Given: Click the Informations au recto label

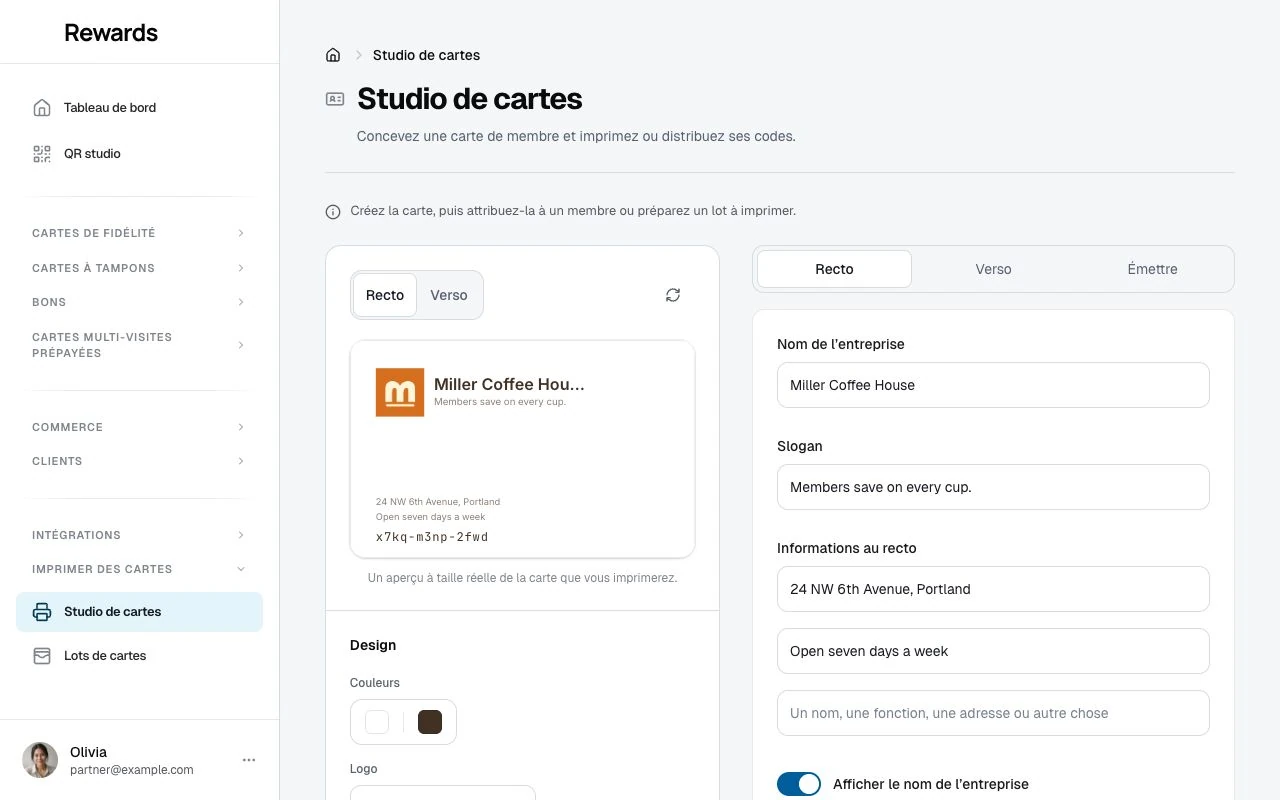Looking at the screenshot, I should (847, 548).
